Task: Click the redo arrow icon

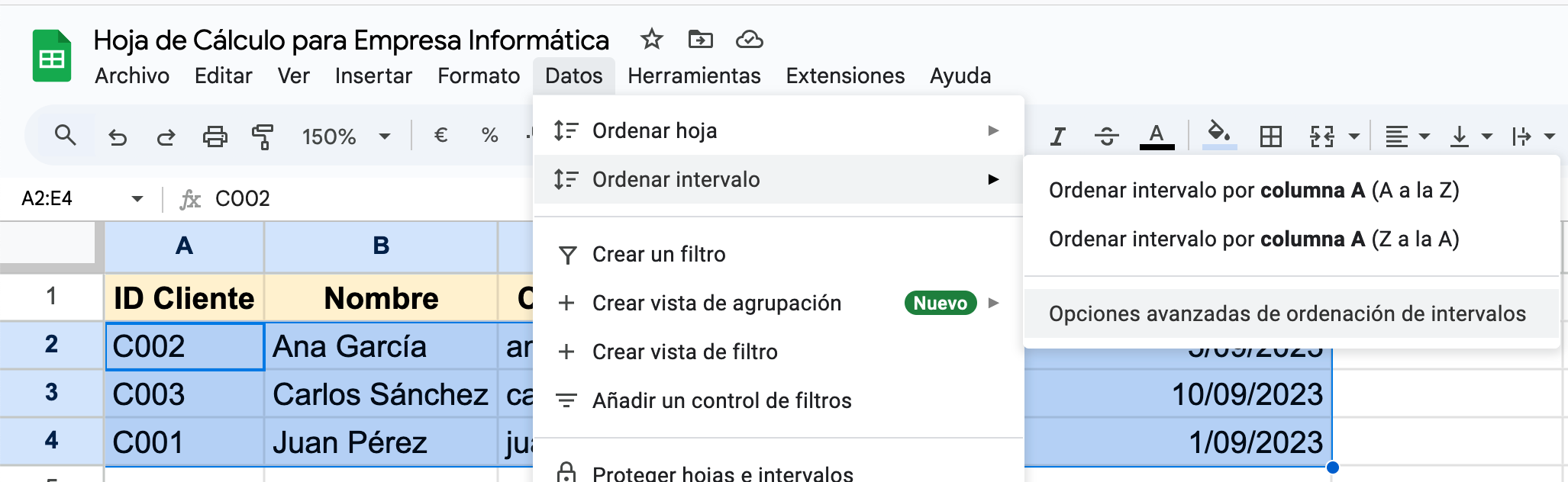Action: [x=166, y=137]
